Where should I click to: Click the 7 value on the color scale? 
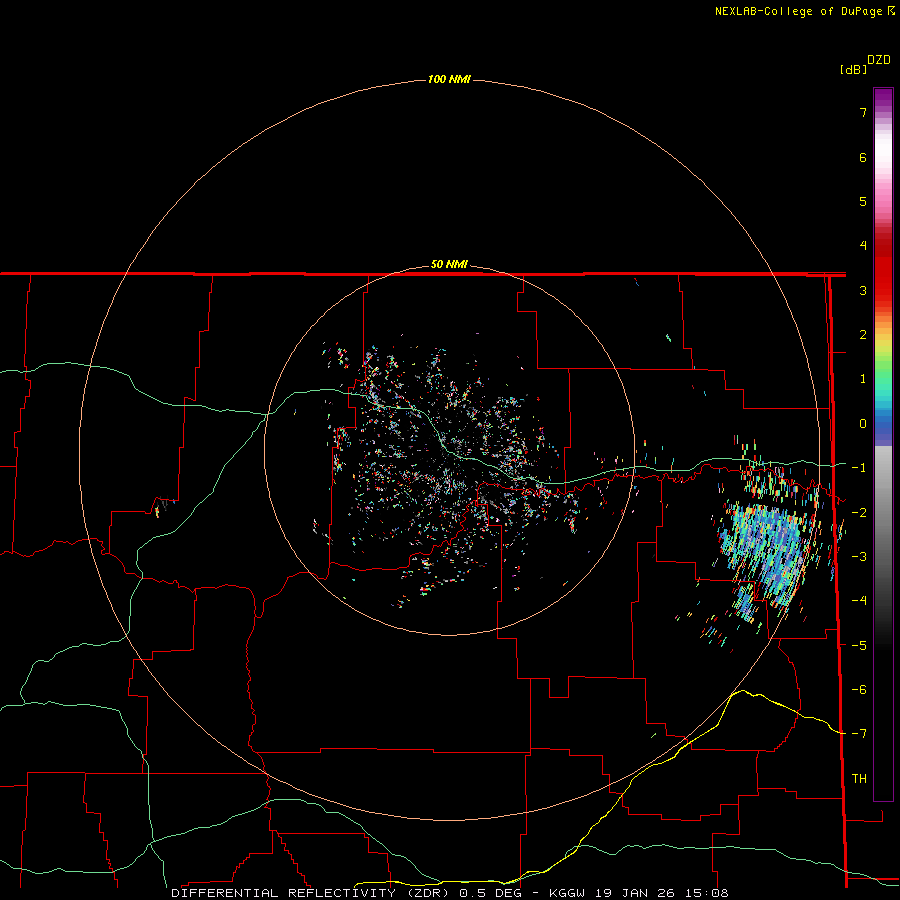click(863, 112)
